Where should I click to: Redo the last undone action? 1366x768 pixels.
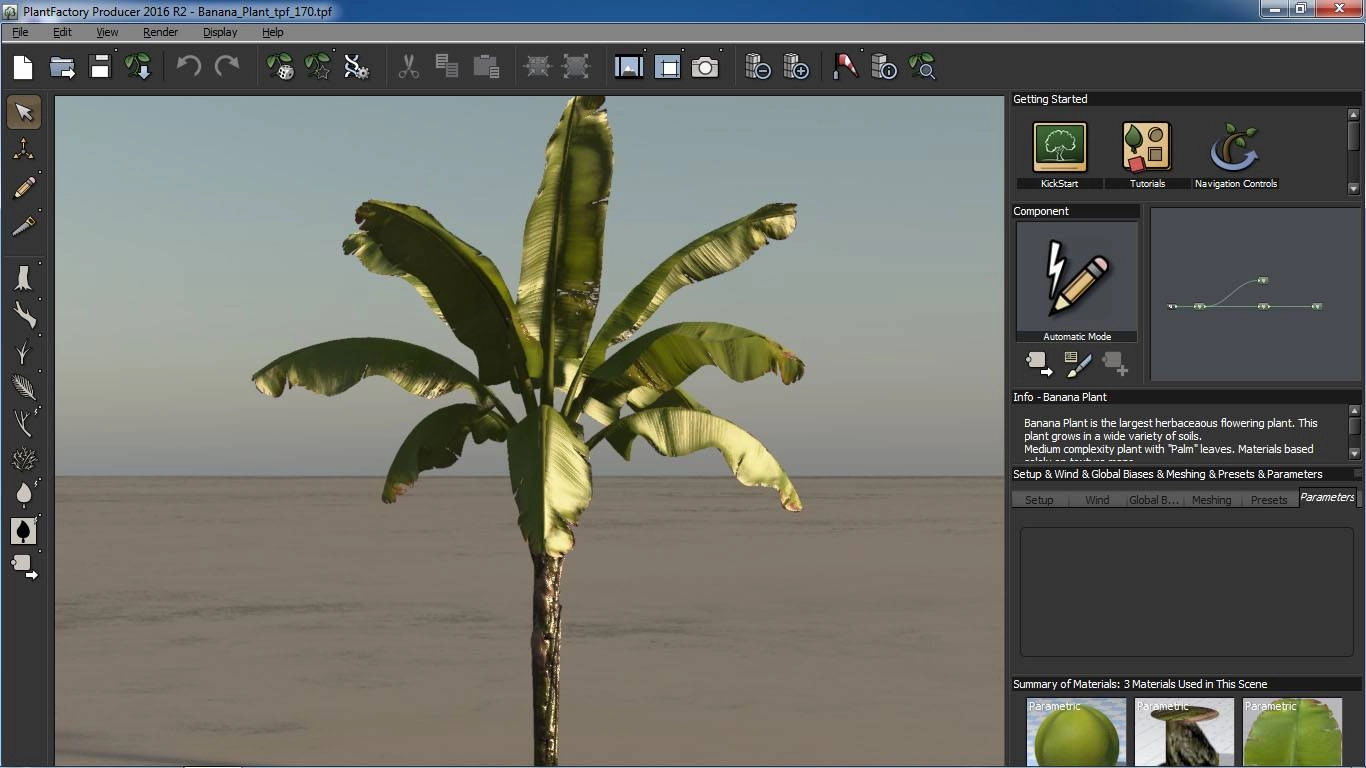point(227,67)
